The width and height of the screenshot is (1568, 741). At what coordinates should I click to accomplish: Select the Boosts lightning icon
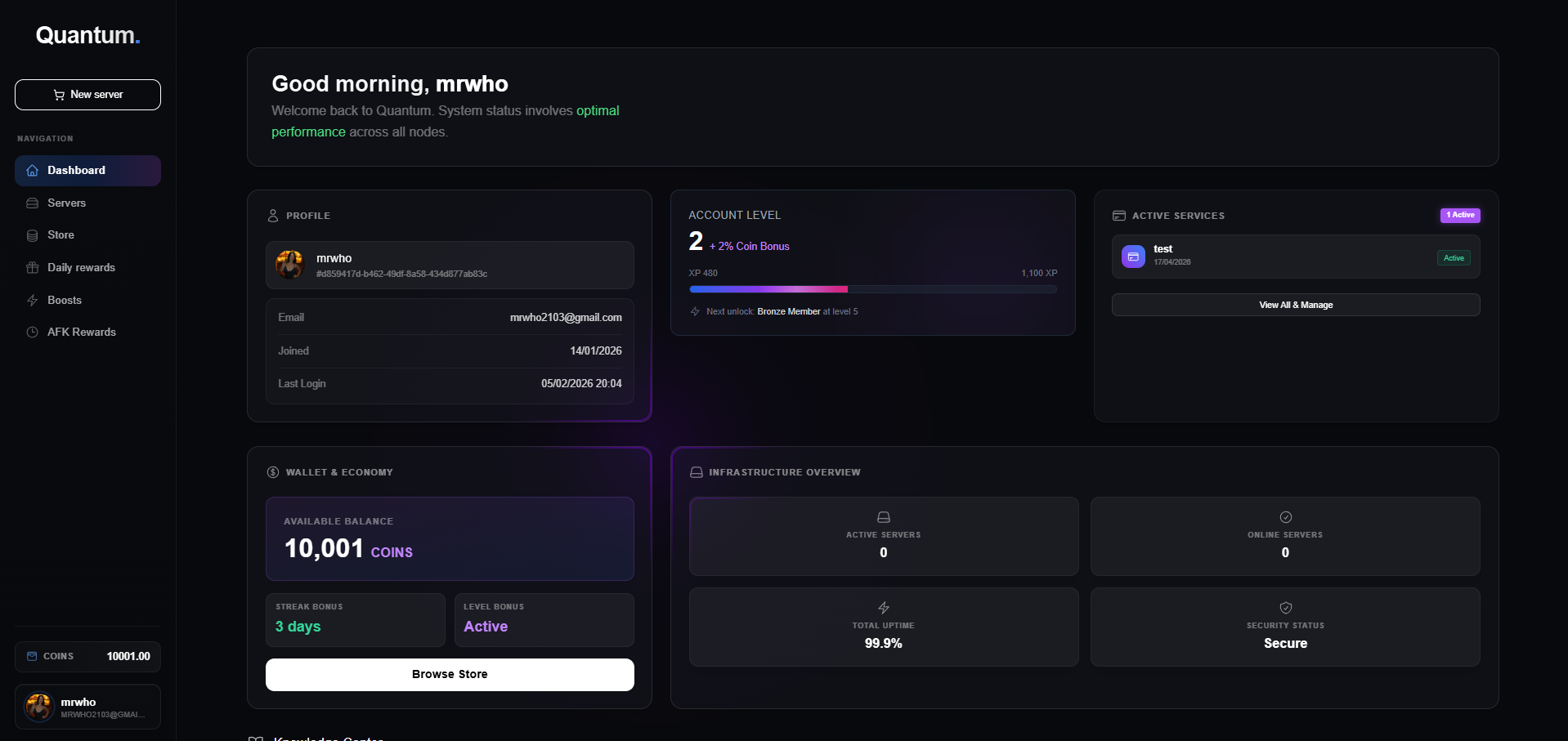tap(33, 300)
